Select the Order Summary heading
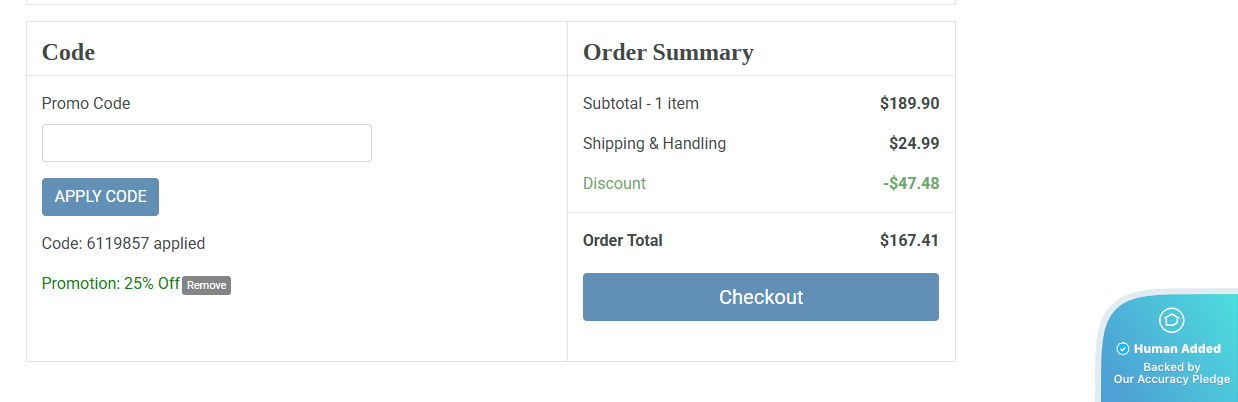Screen dimensions: 1238x402 click(x=668, y=52)
